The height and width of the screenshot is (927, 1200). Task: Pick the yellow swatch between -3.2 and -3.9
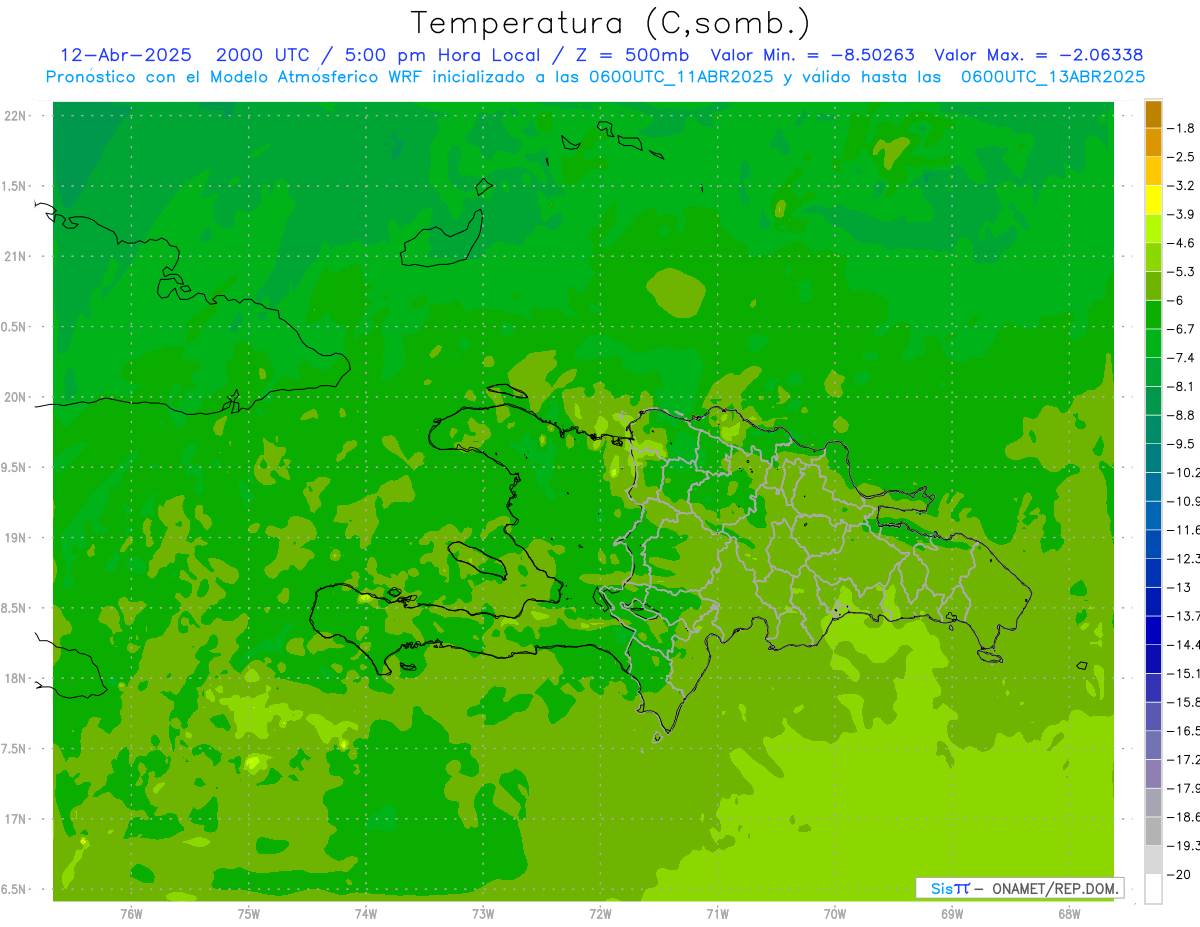click(x=1153, y=200)
